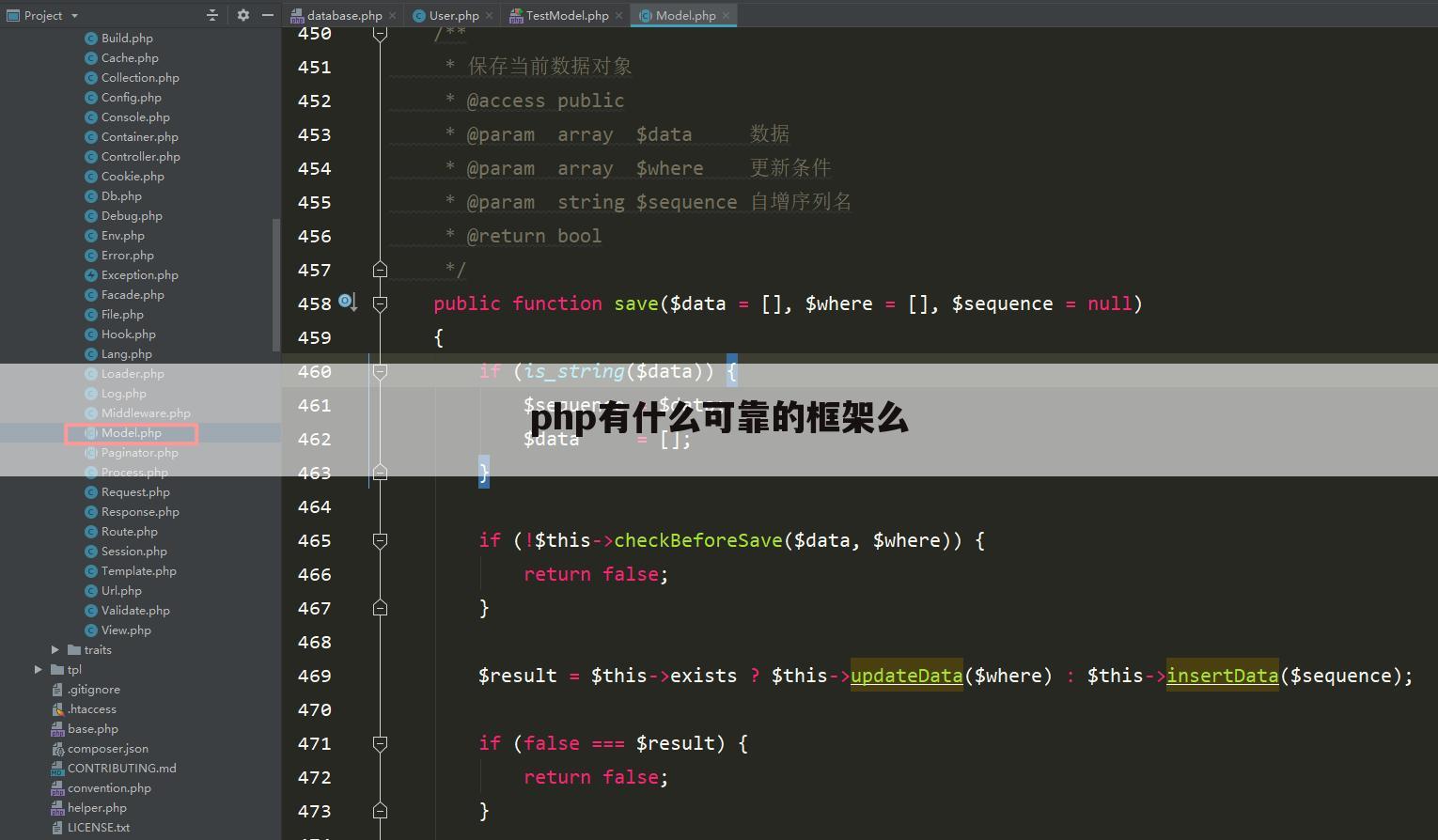Fold the save method at line 458
The width and height of the screenshot is (1438, 840).
pos(381,303)
